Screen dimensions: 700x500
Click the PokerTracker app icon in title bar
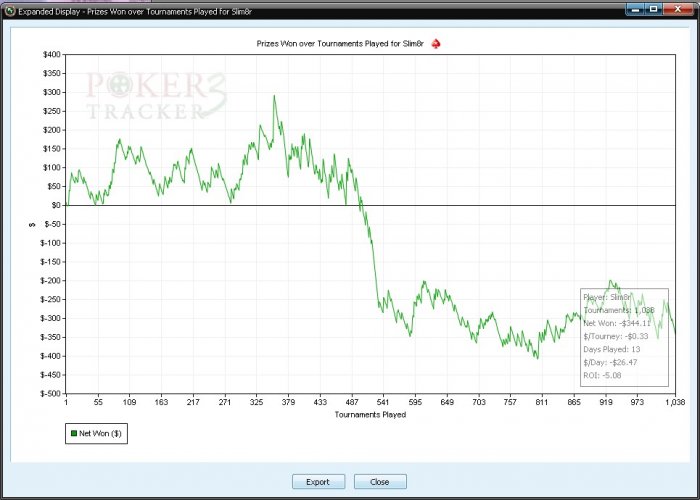point(10,11)
